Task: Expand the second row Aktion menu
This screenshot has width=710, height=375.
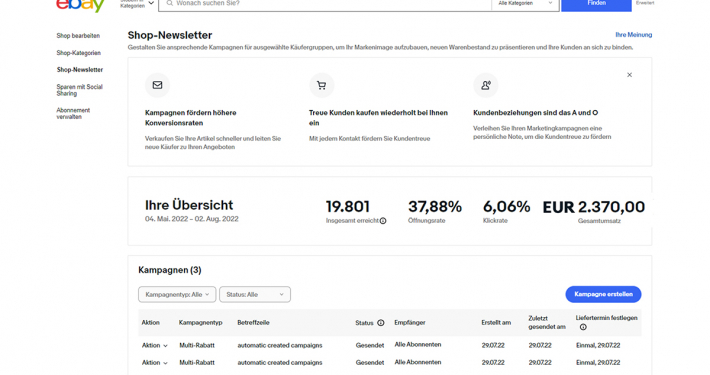Action: (x=154, y=363)
